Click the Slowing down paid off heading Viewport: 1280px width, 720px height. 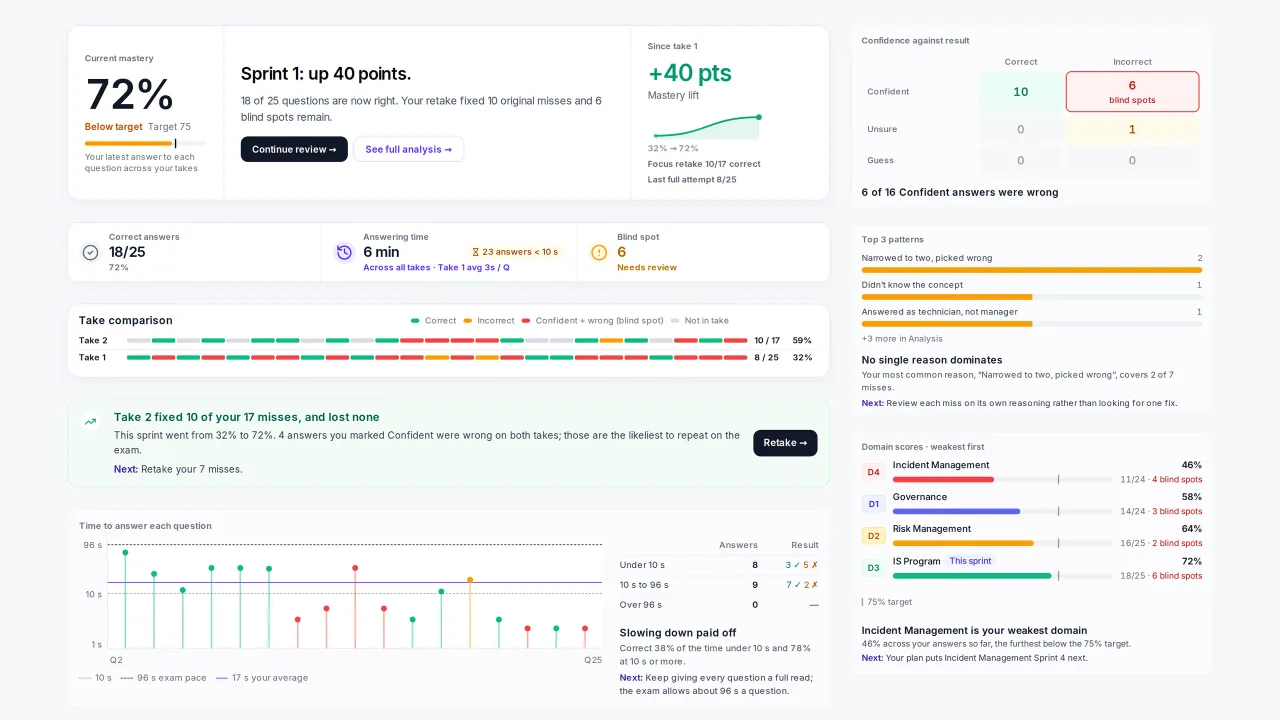pyautogui.click(x=678, y=633)
